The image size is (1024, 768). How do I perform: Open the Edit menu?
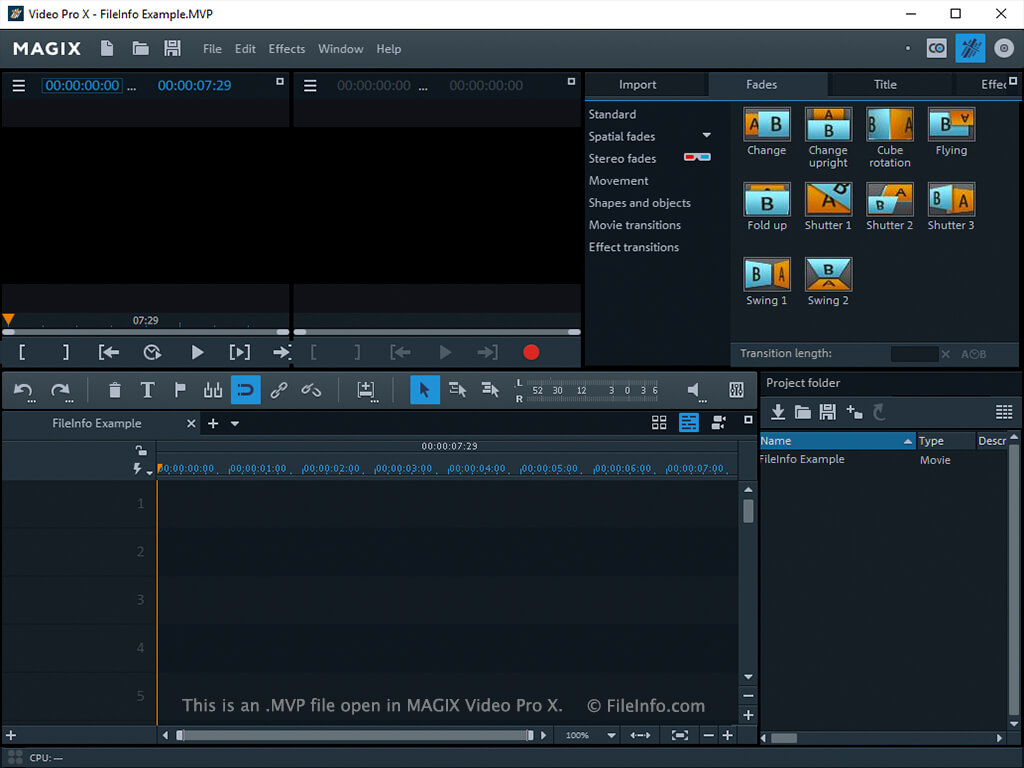[x=246, y=49]
